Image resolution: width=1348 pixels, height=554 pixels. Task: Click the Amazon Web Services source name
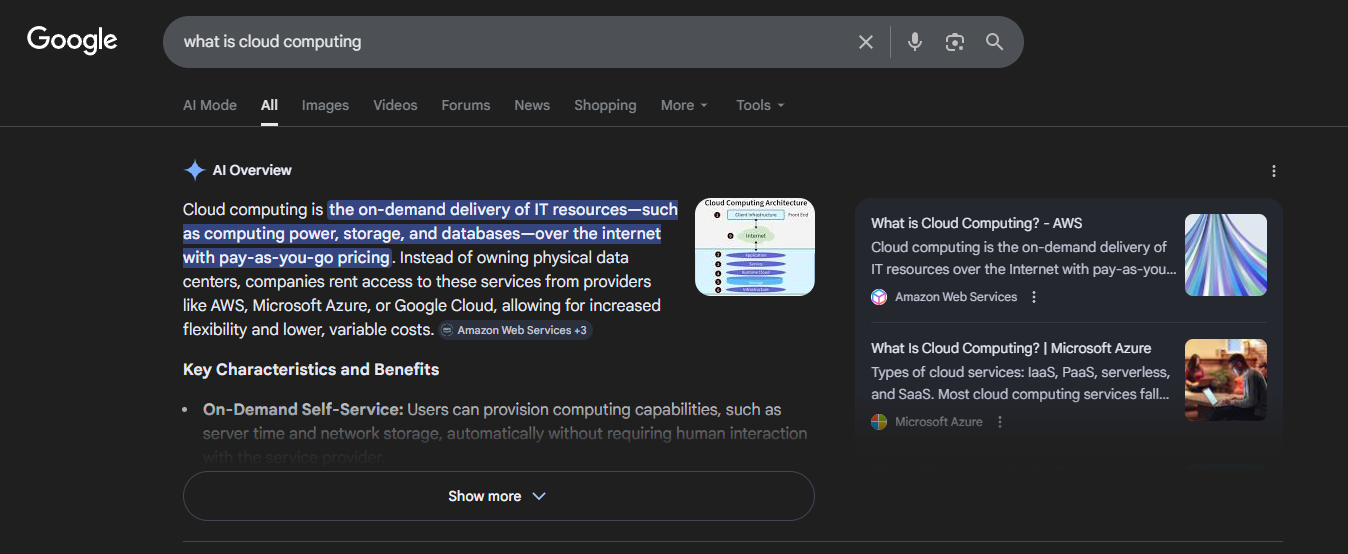coord(956,297)
